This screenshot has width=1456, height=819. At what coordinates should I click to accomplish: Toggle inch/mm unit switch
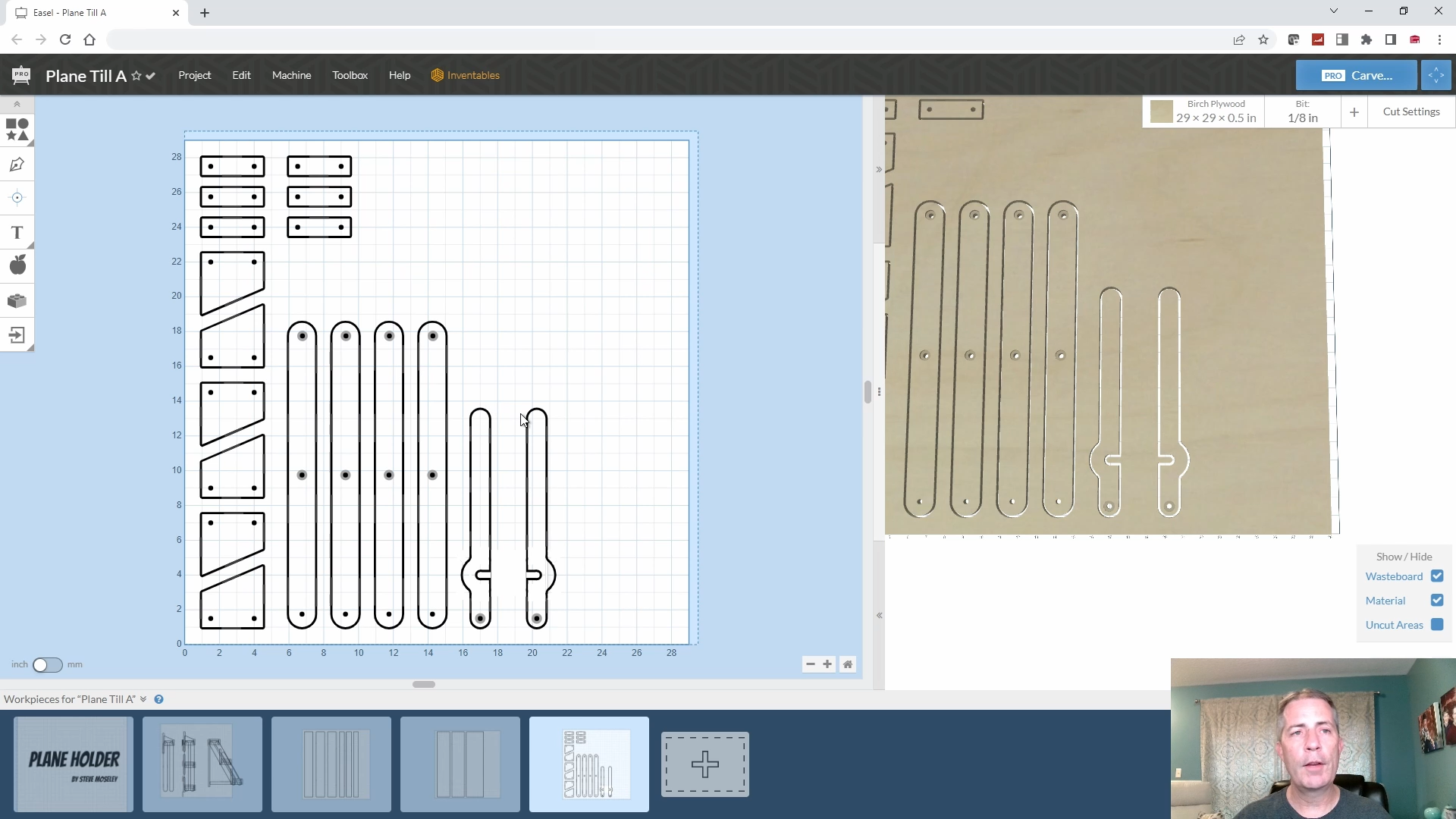click(x=47, y=664)
